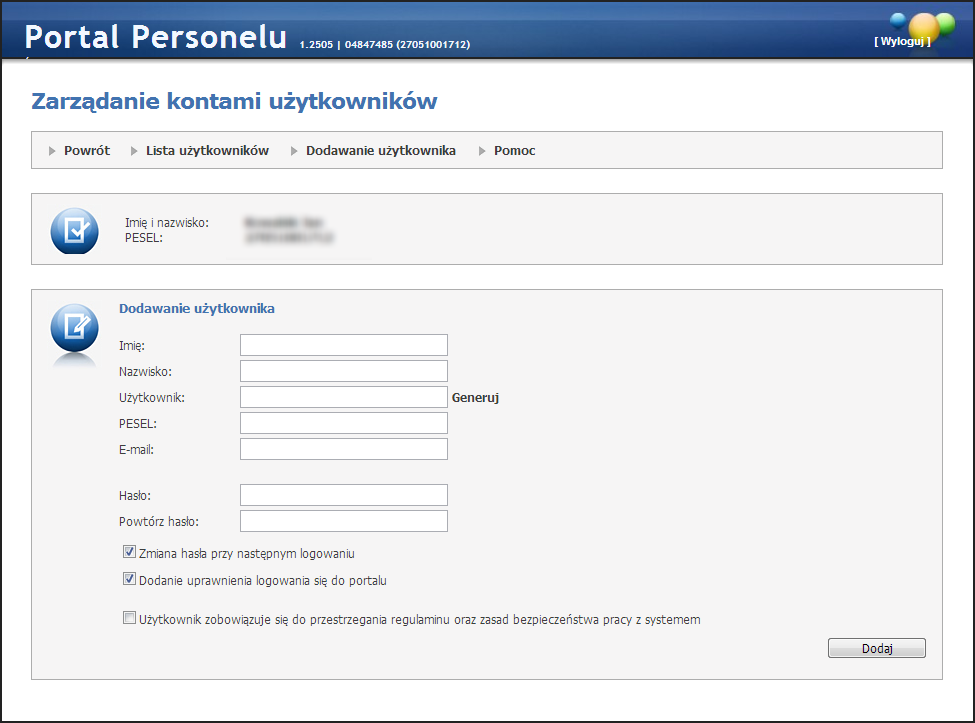Select the PESEL input field

[343, 423]
